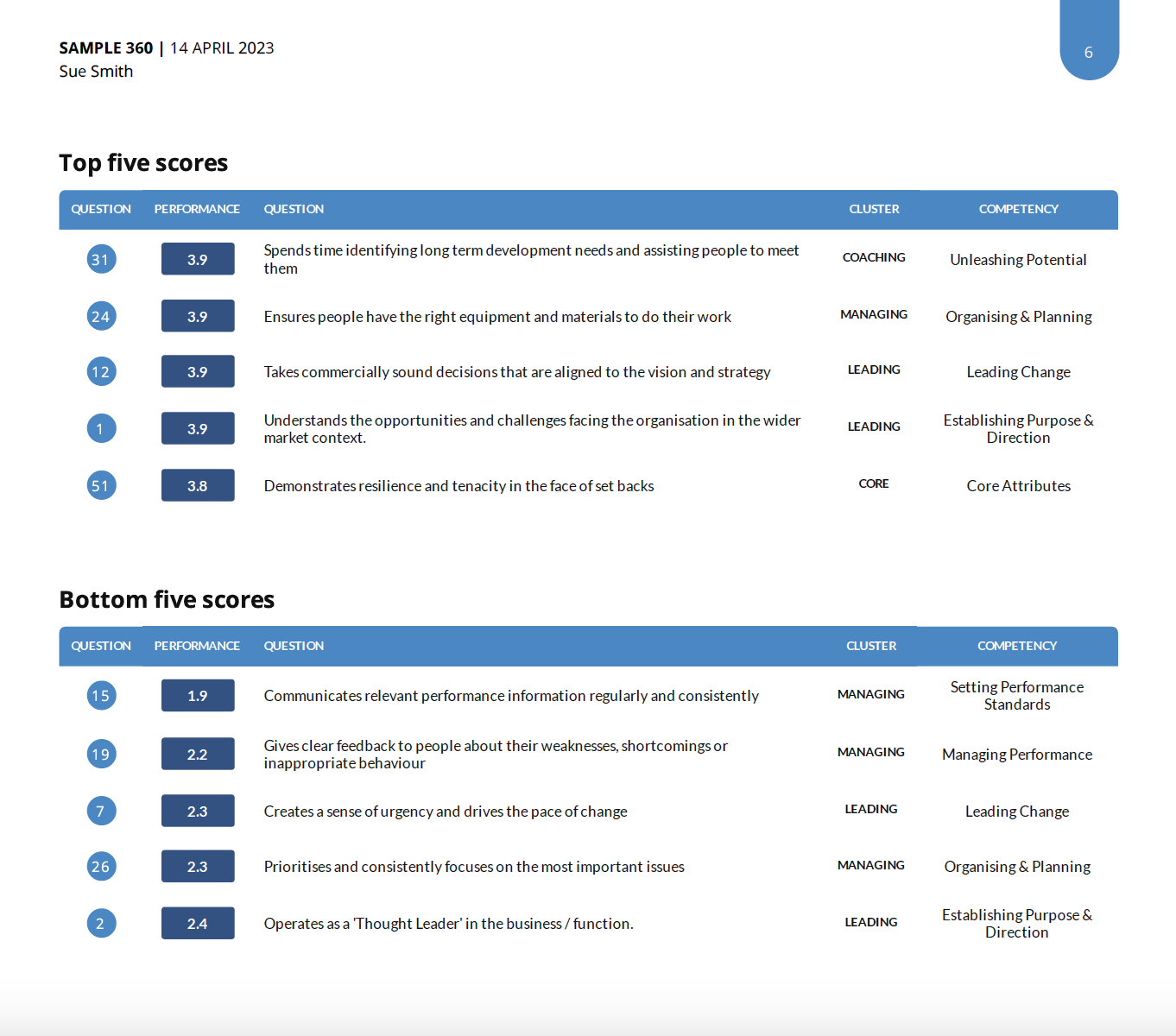Click the question number 1 circle
The image size is (1176, 1036).
(101, 428)
